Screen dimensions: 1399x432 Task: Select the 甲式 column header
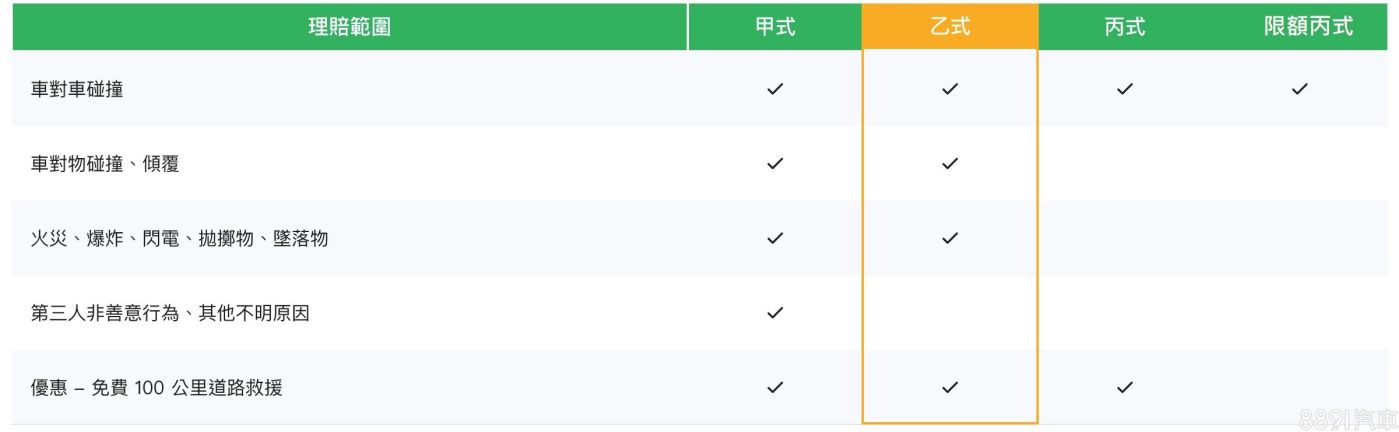[x=775, y=27]
